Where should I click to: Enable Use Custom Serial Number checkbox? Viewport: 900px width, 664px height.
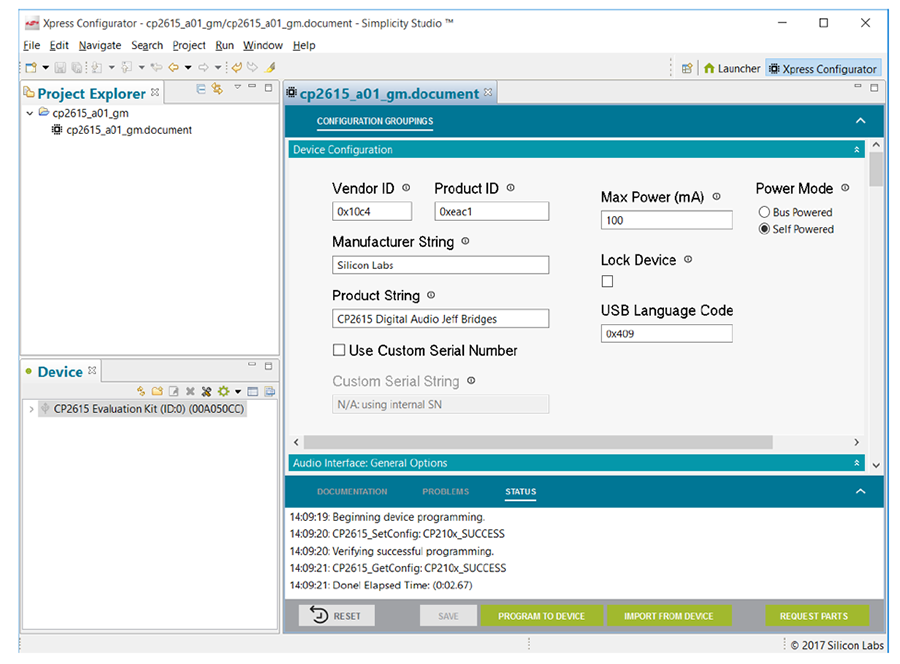click(339, 350)
